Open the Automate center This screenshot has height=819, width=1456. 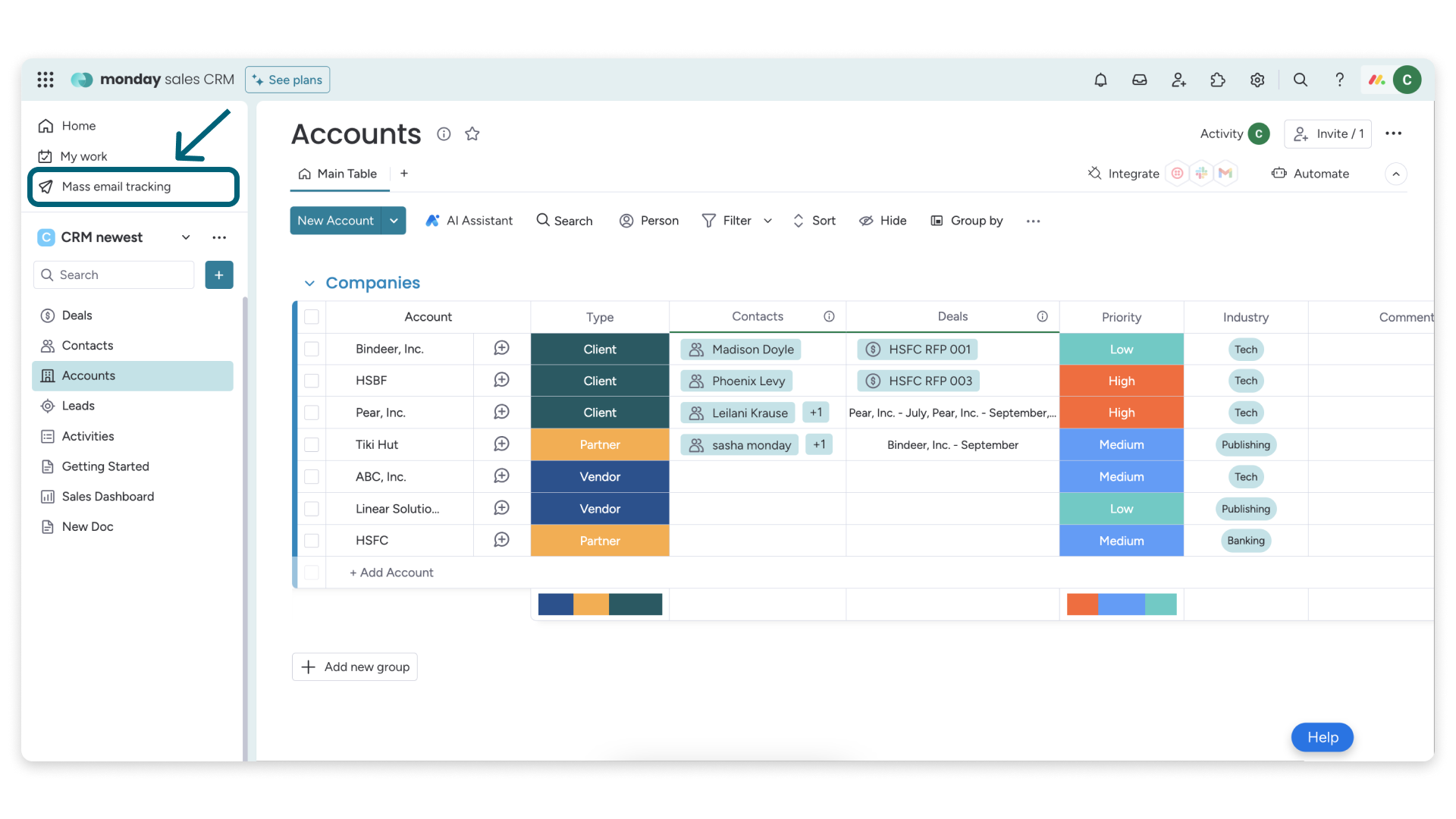point(1310,174)
